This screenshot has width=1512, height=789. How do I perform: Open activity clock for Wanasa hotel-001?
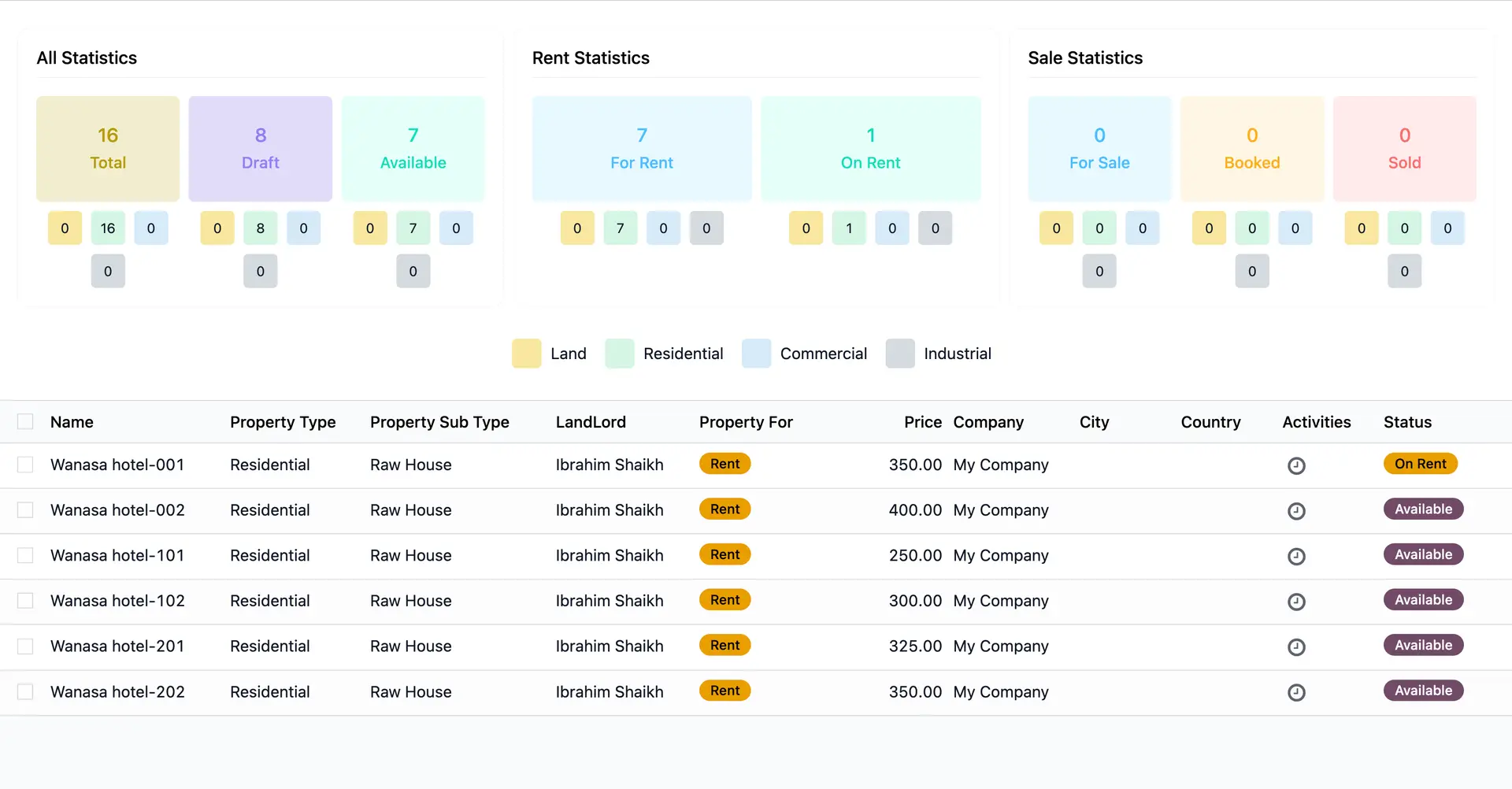click(1296, 465)
